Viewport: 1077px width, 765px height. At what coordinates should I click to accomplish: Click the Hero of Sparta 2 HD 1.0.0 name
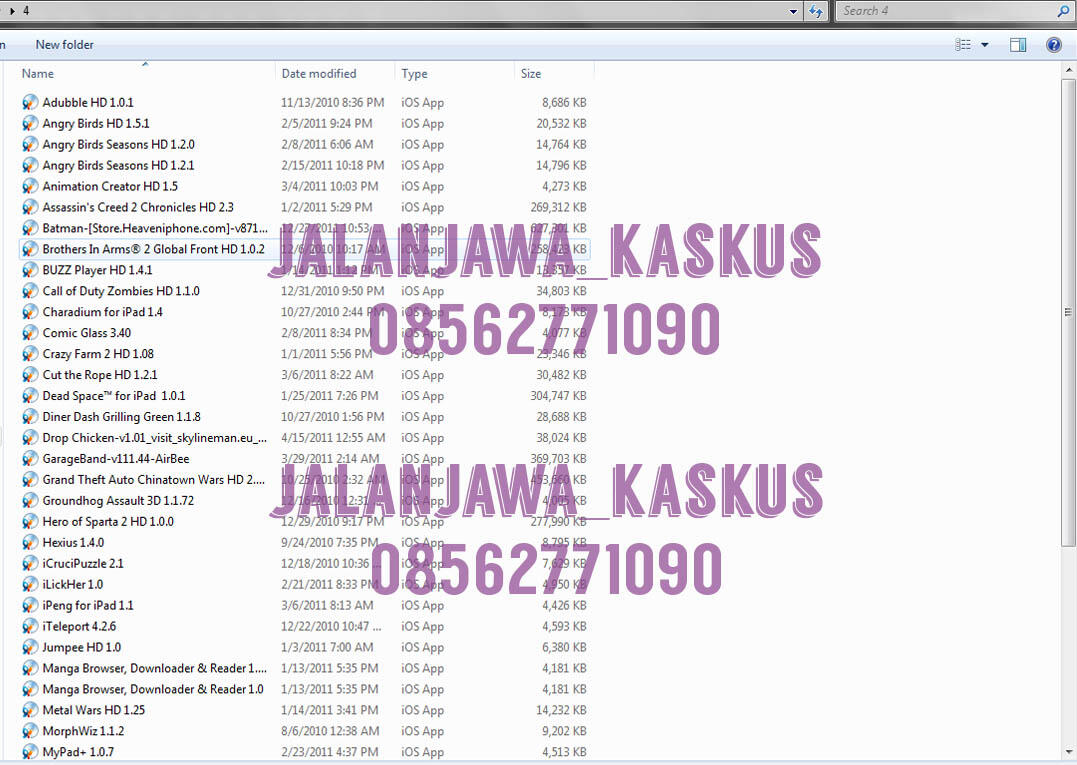point(108,521)
